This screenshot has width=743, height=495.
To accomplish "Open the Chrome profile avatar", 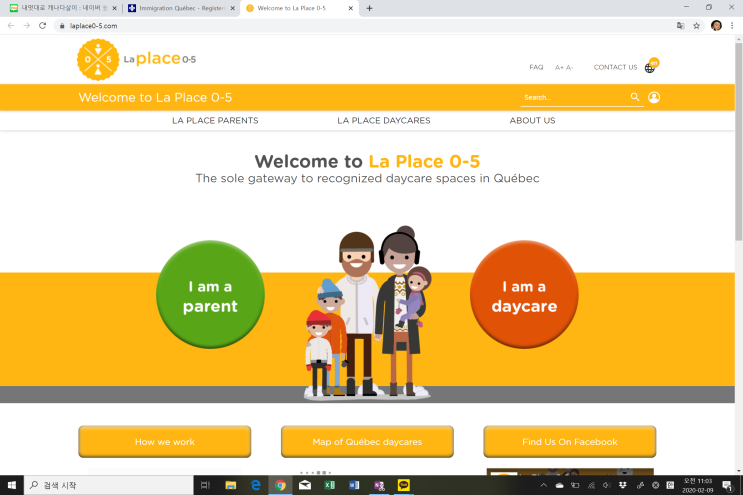I will click(716, 26).
